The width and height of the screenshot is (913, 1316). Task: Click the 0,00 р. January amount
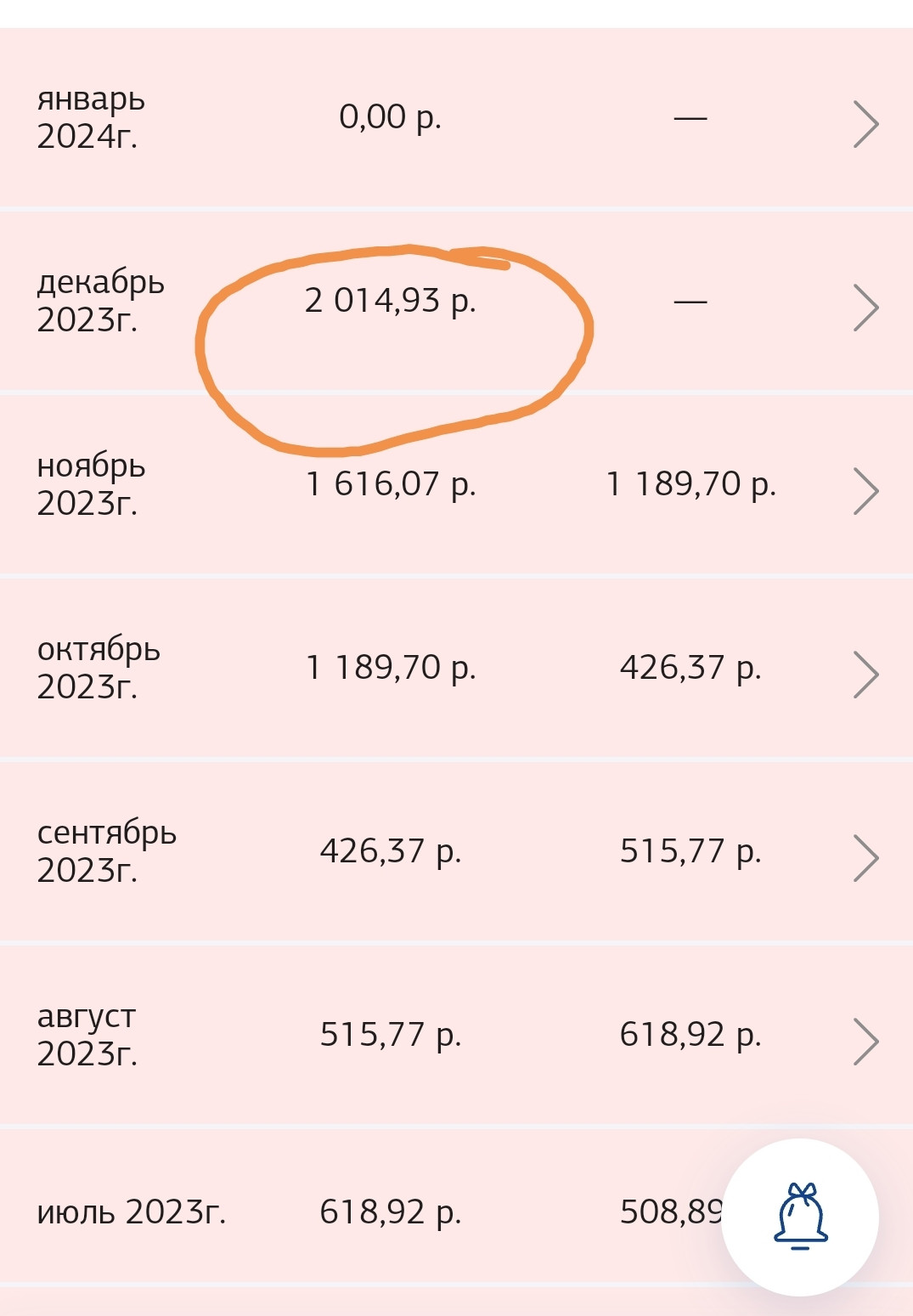[390, 117]
